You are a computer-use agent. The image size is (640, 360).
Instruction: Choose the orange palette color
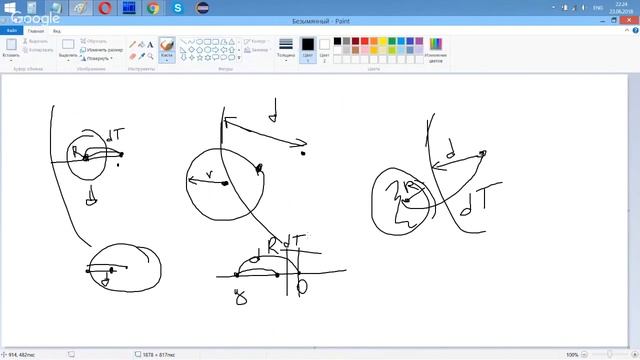[x=374, y=41]
